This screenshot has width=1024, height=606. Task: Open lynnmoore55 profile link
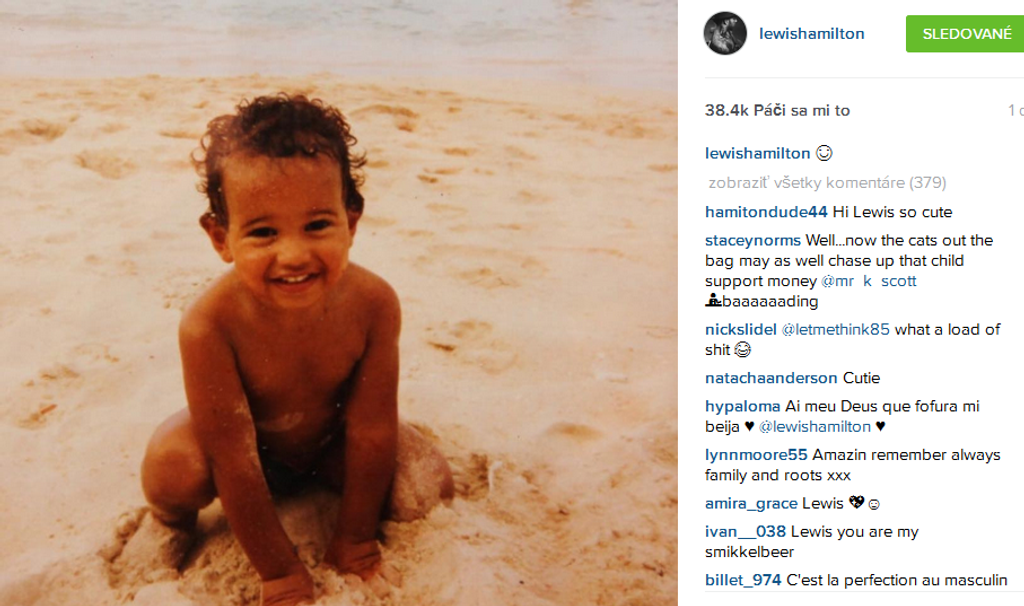pyautogui.click(x=756, y=454)
